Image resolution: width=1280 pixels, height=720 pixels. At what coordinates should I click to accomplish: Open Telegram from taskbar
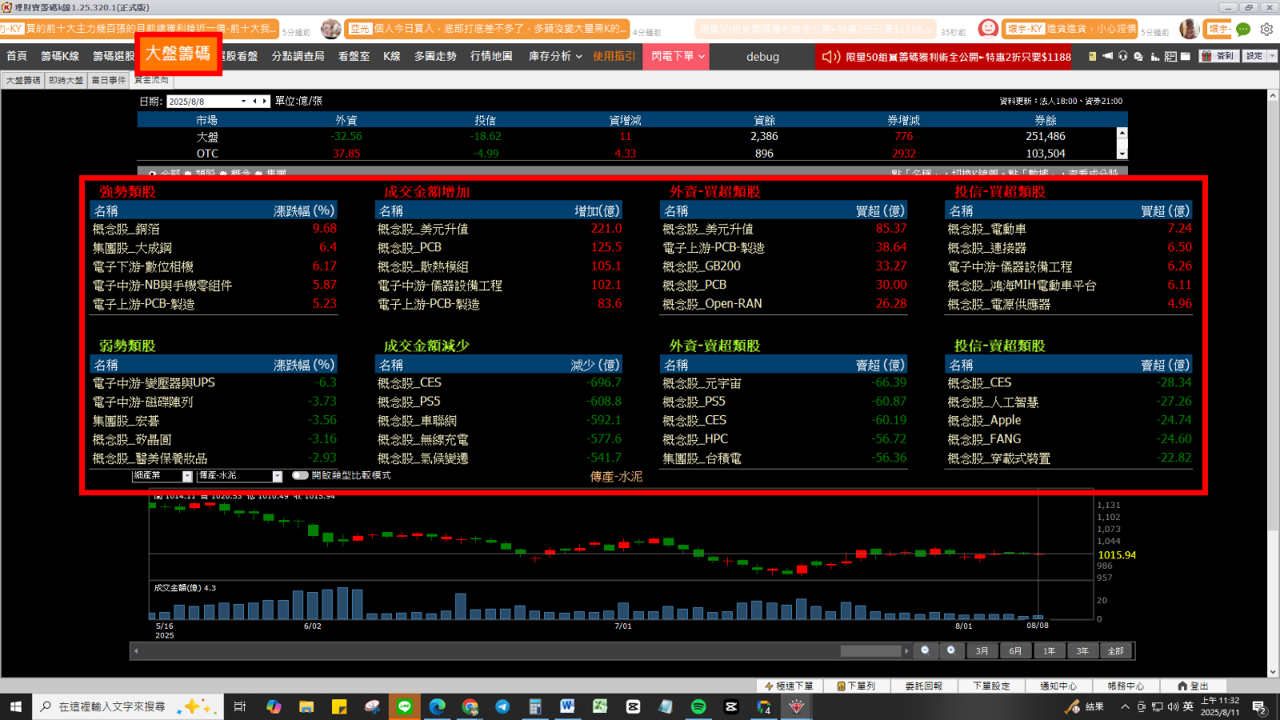coord(502,706)
